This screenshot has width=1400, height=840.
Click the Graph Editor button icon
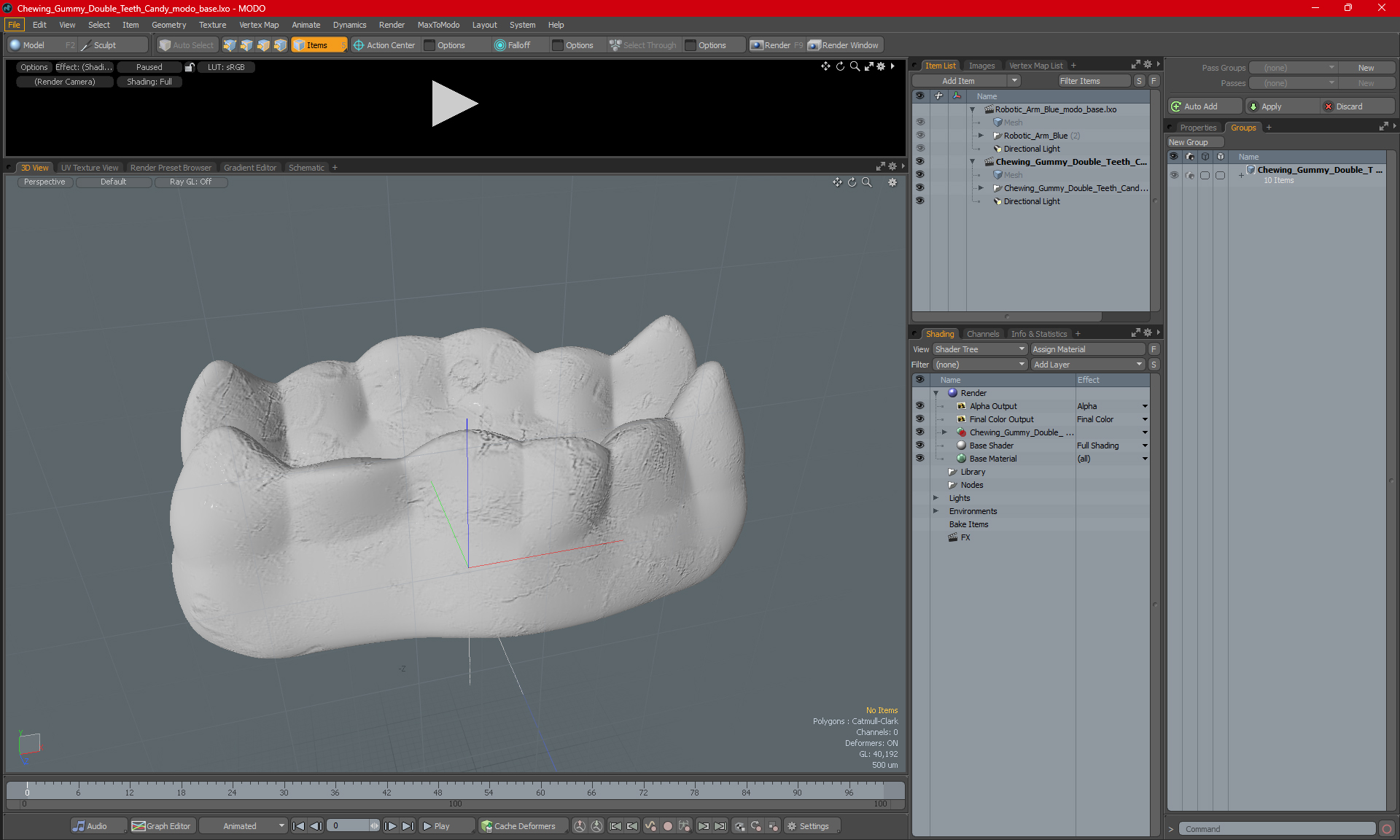(x=139, y=826)
